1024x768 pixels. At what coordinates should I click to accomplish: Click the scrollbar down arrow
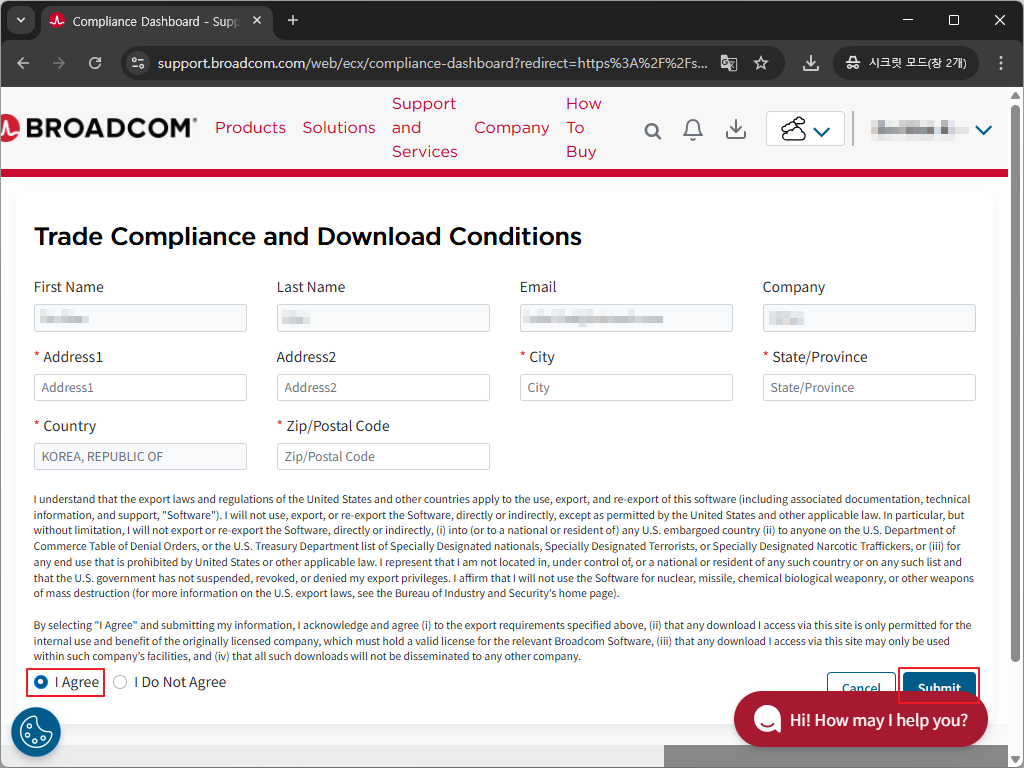pyautogui.click(x=1015, y=759)
